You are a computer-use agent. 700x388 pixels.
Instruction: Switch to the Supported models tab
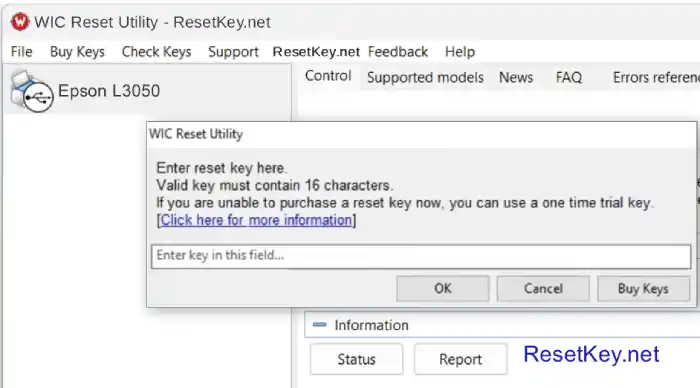click(425, 78)
